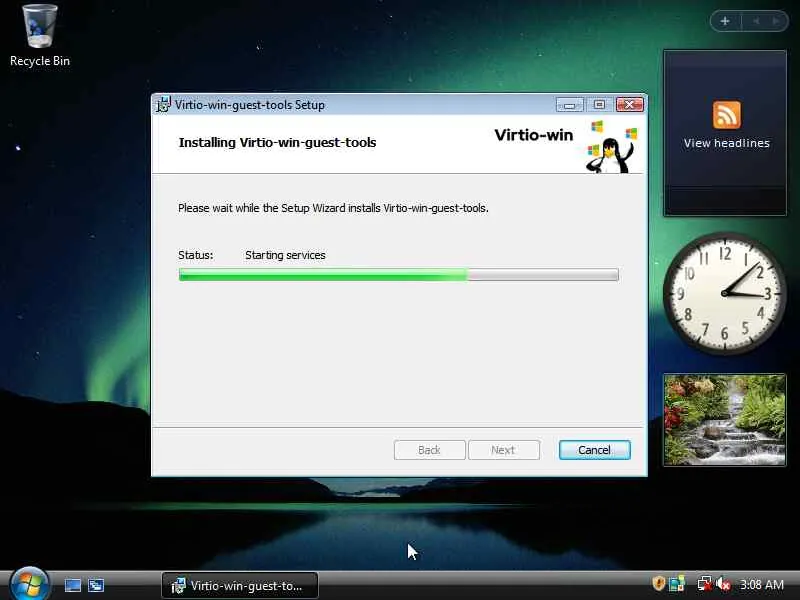
Task: Minimize the Virtio-win-guest-tools Setup window
Action: pyautogui.click(x=569, y=105)
